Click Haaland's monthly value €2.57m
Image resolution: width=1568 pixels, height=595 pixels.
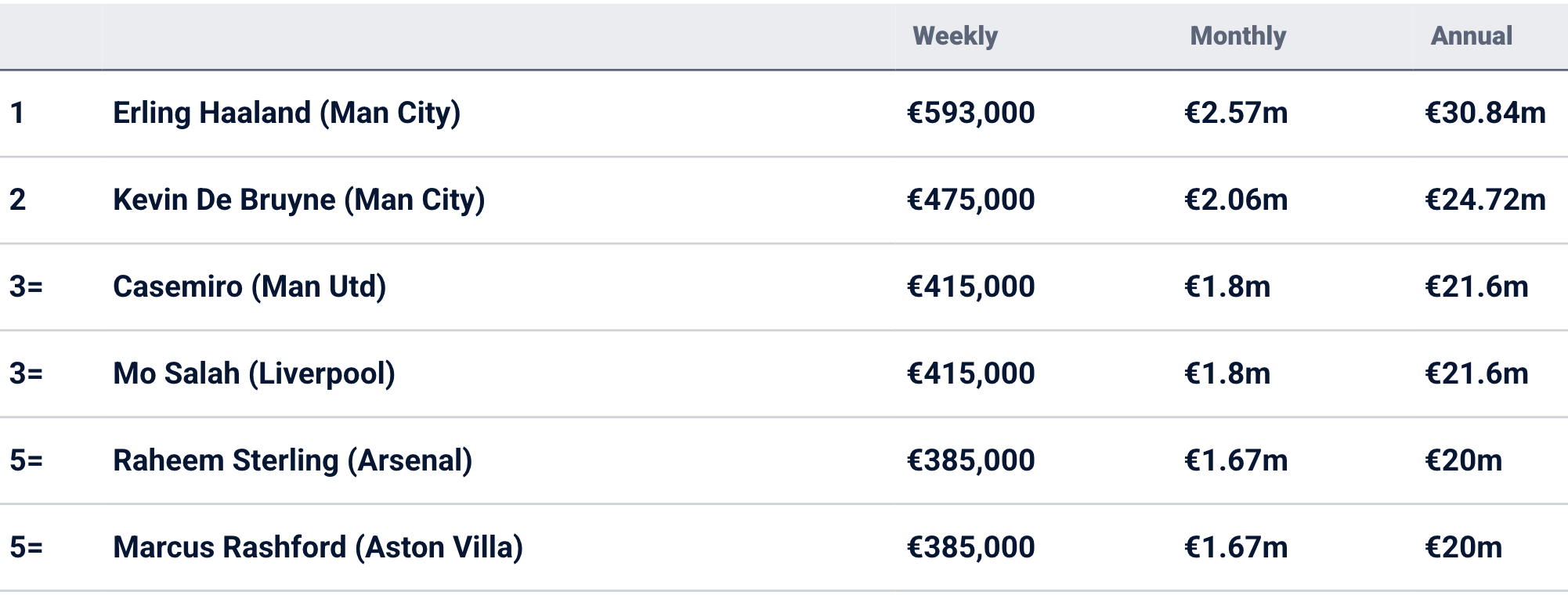(x=1236, y=113)
